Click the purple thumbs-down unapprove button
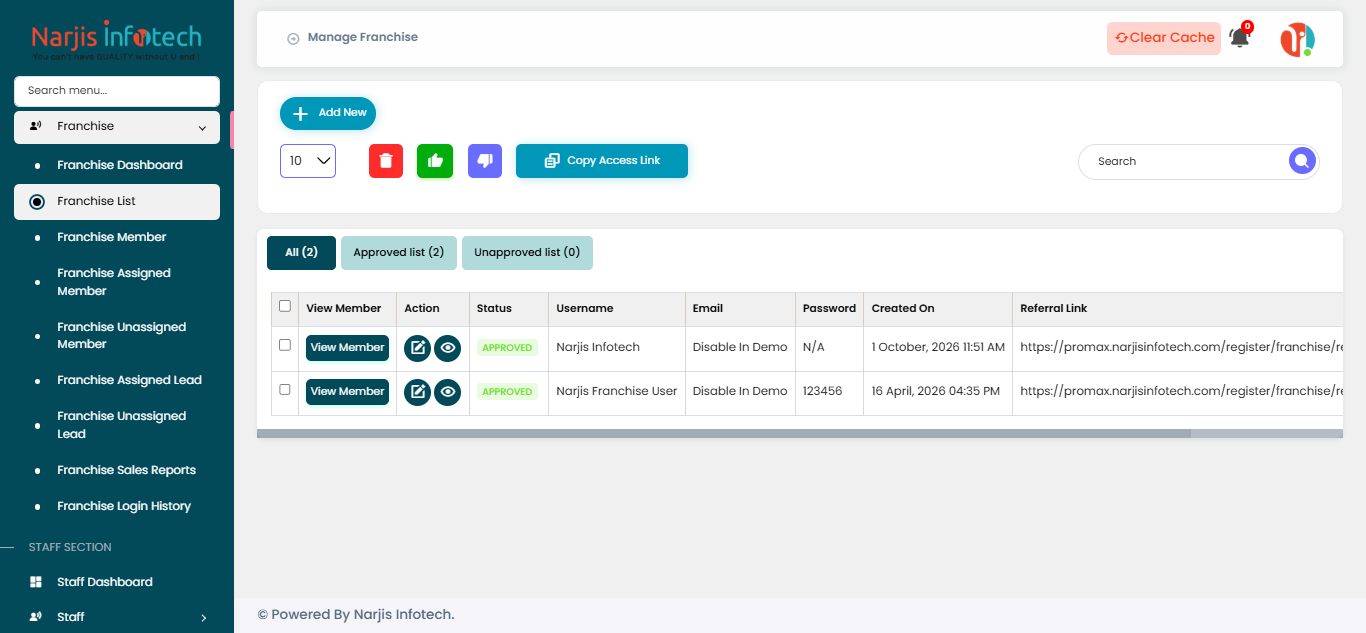This screenshot has width=1366, height=633. 485,161
